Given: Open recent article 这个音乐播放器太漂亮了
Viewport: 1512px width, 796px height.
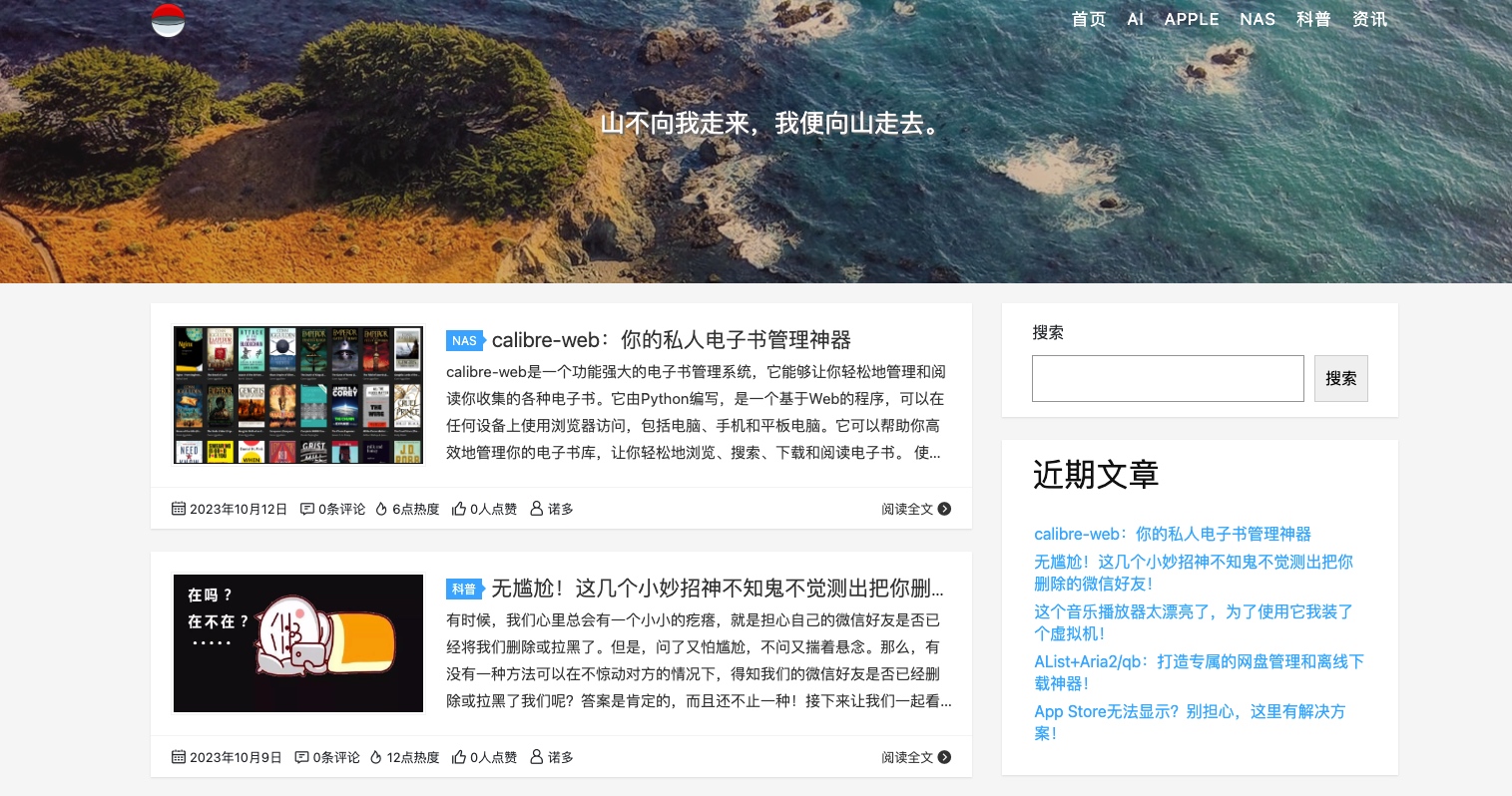Looking at the screenshot, I should tap(1194, 622).
